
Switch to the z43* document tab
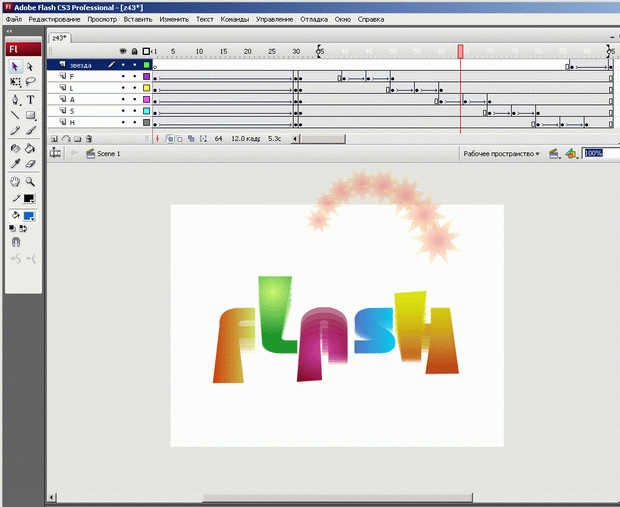coord(60,38)
